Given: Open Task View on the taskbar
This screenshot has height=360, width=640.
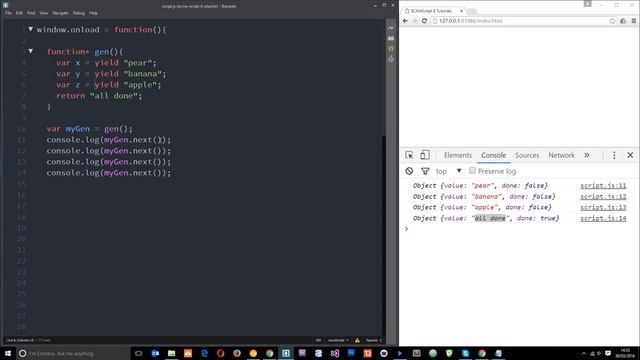Looking at the screenshot, I should pyautogui.click(x=139, y=353).
